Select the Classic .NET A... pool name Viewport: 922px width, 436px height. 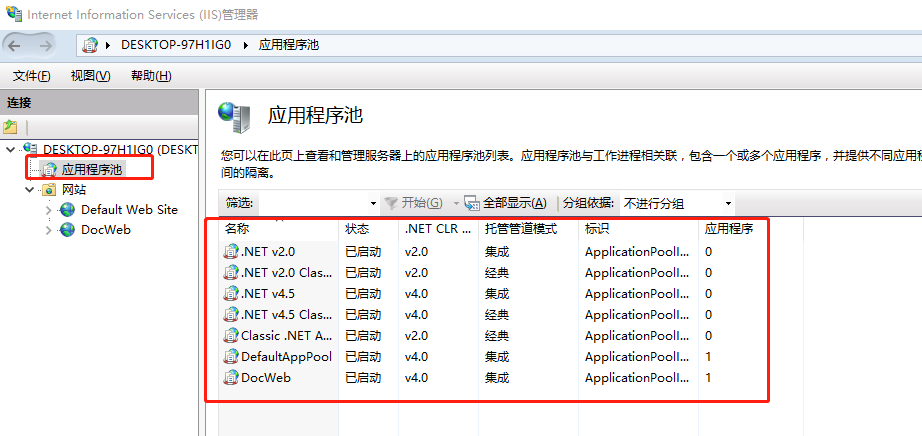coord(287,335)
